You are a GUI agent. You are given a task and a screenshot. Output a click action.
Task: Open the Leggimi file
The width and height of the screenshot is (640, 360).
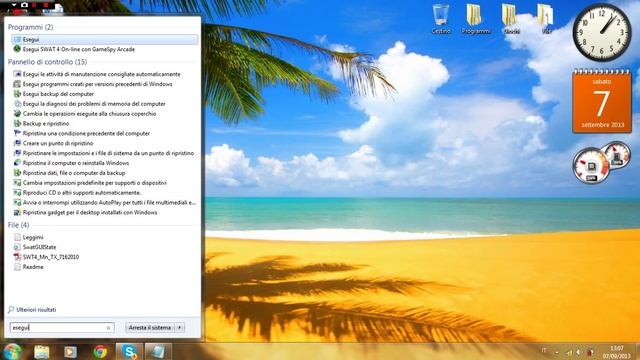tap(33, 237)
